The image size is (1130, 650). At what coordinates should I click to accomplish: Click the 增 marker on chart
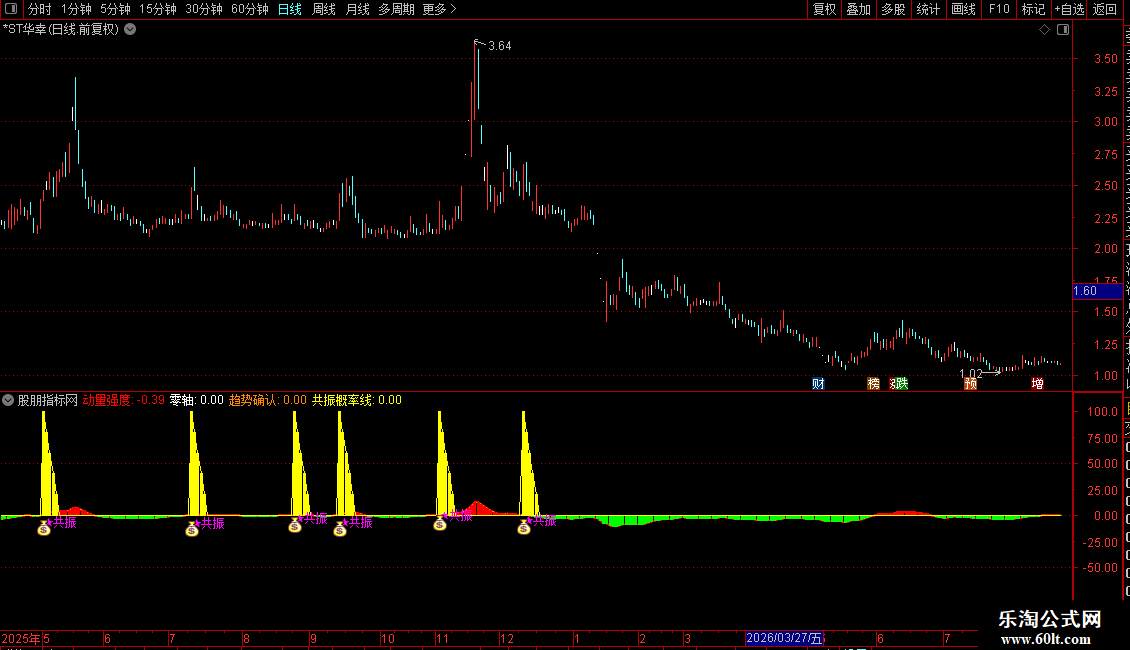click(1037, 383)
